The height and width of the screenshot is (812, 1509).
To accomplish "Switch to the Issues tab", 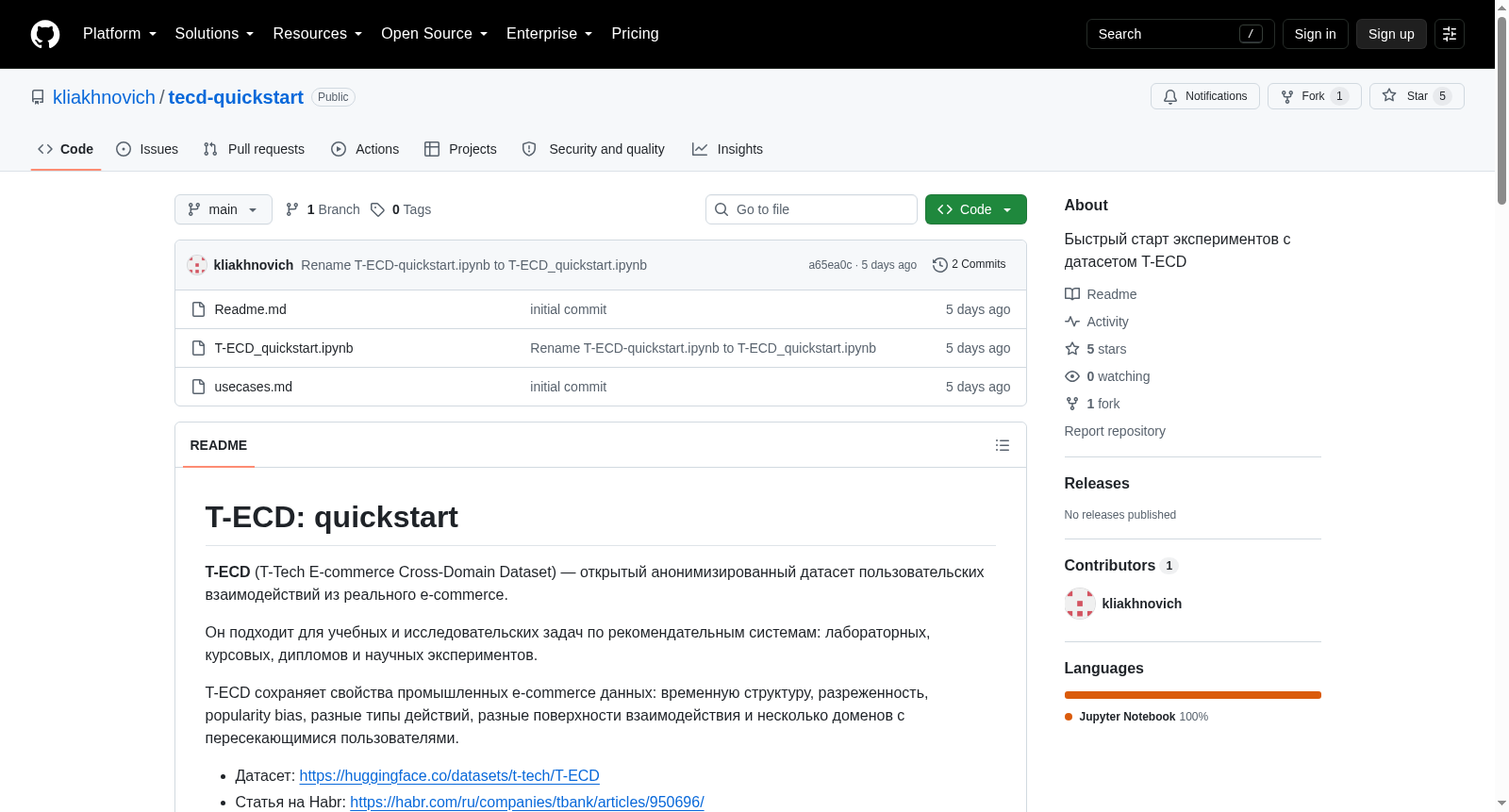I will click(147, 149).
